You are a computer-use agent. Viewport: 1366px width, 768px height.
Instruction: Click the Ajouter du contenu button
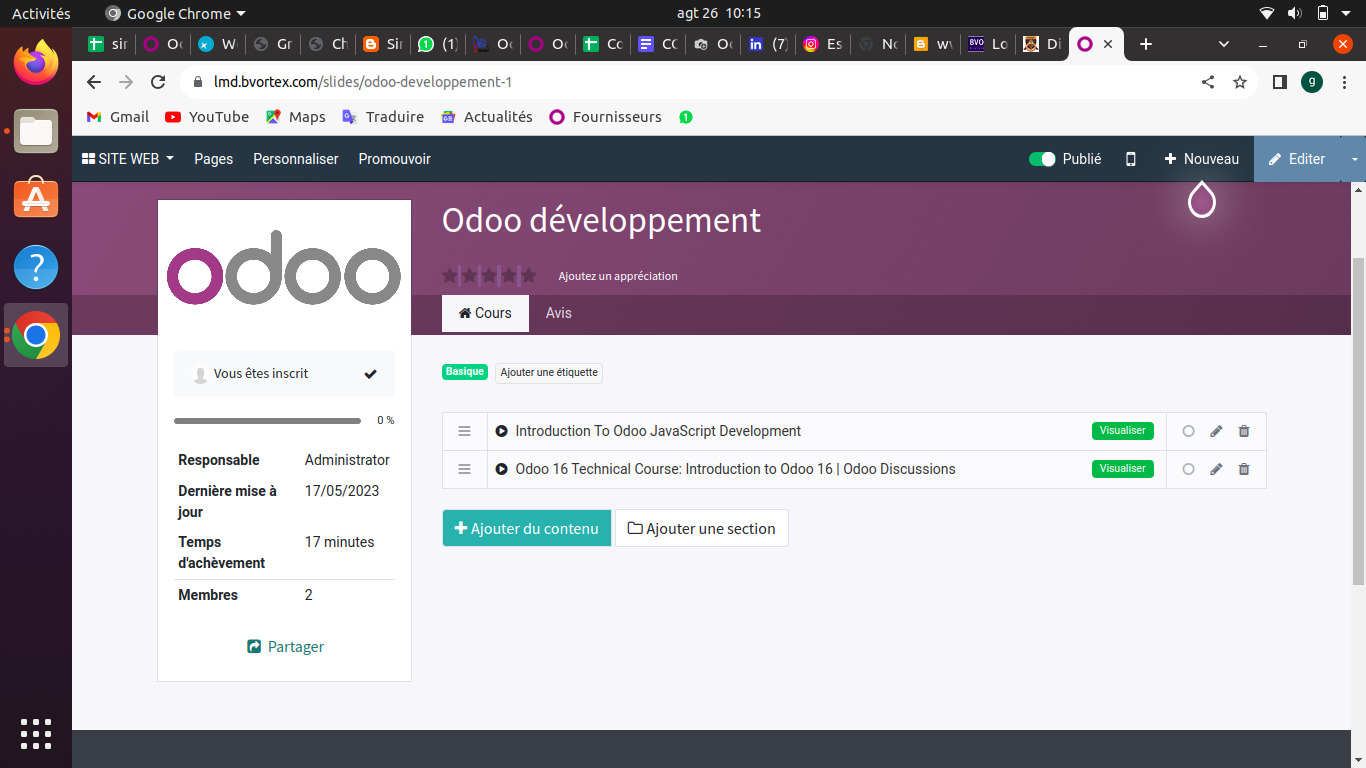coord(526,528)
